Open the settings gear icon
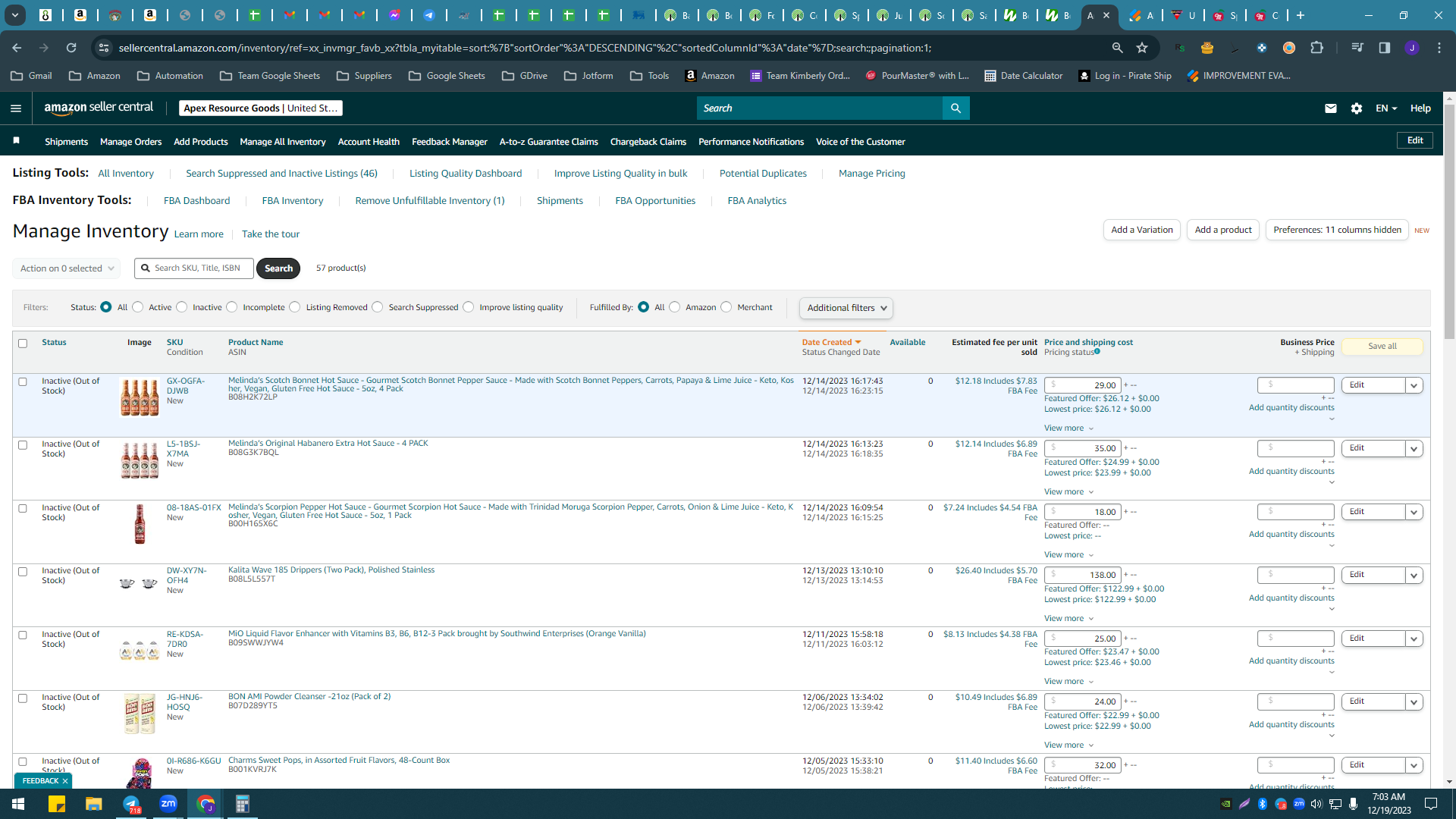 pyautogui.click(x=1357, y=108)
